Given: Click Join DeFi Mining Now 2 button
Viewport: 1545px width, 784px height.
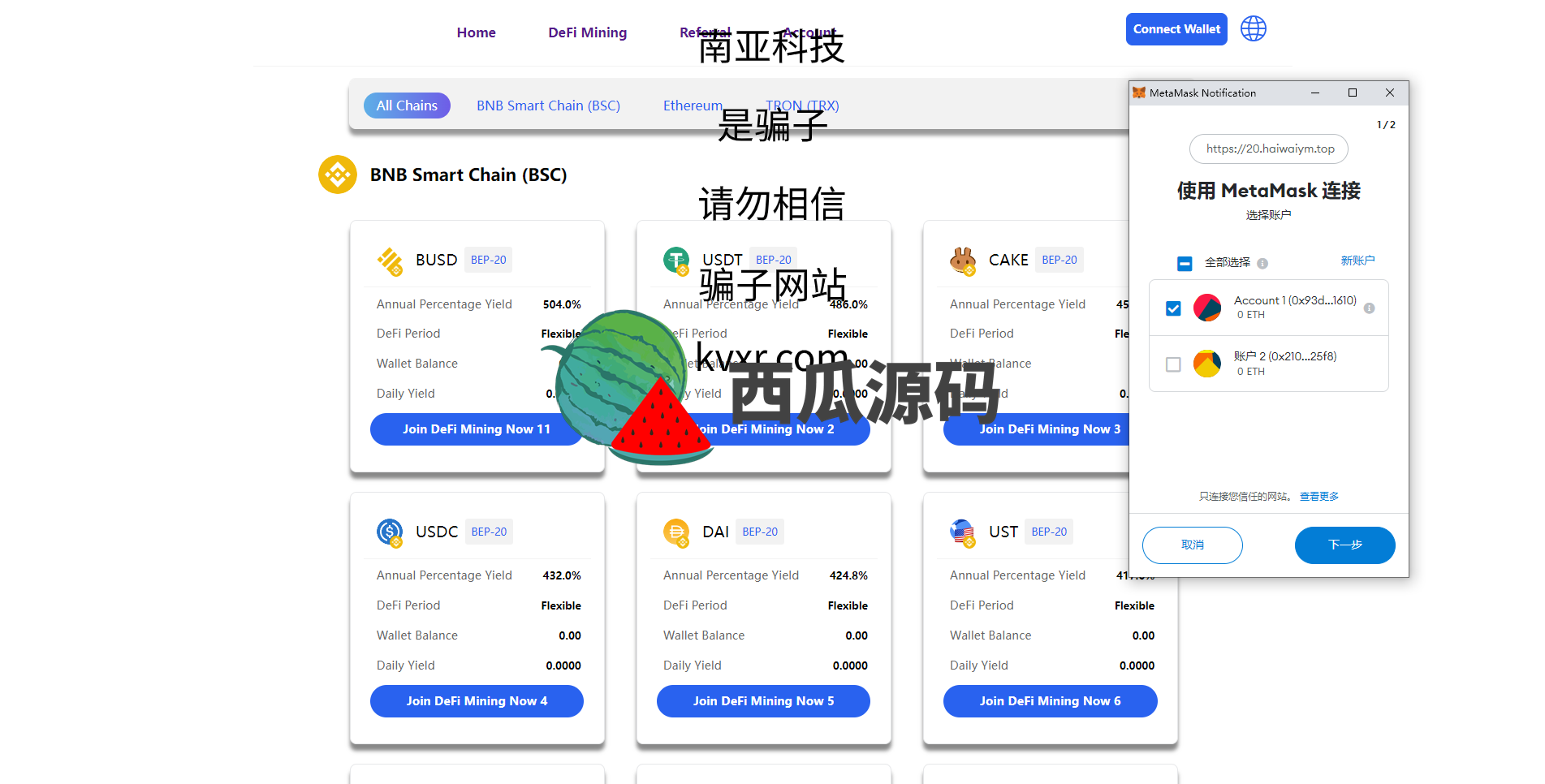Looking at the screenshot, I should [x=763, y=429].
